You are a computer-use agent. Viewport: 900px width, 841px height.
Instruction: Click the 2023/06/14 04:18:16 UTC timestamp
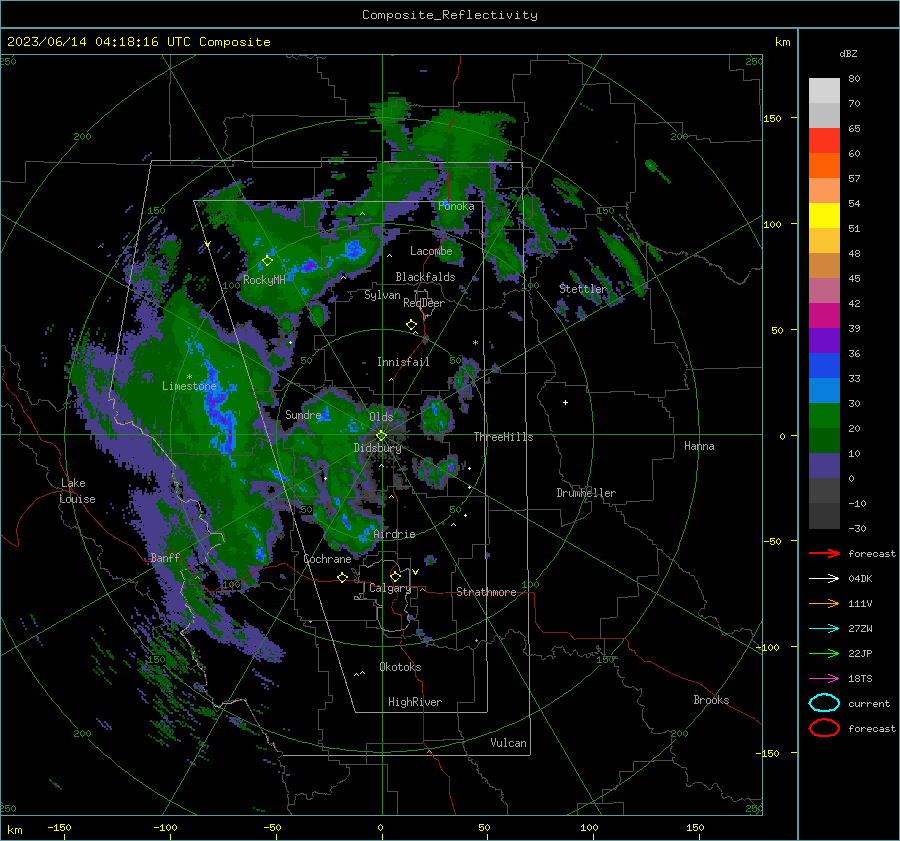pyautogui.click(x=139, y=42)
